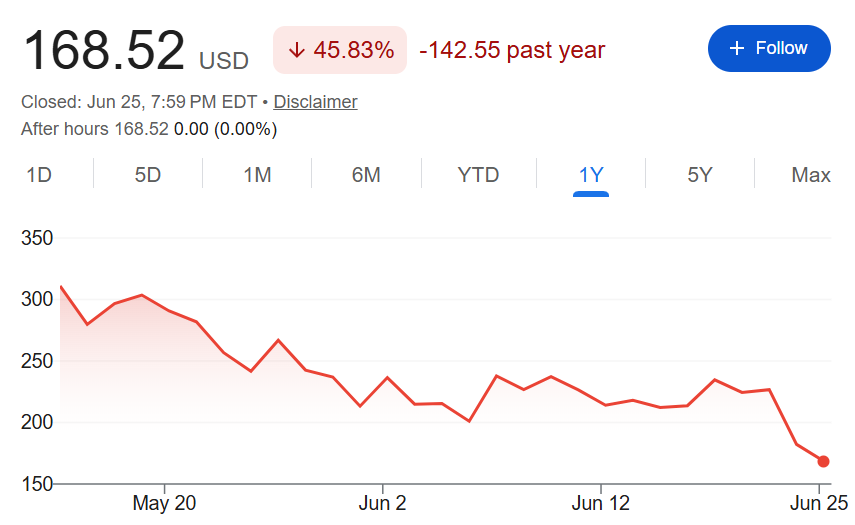Viewport: 855px width, 525px height.
Task: Click the Jun 2 axis marker
Action: [382, 503]
